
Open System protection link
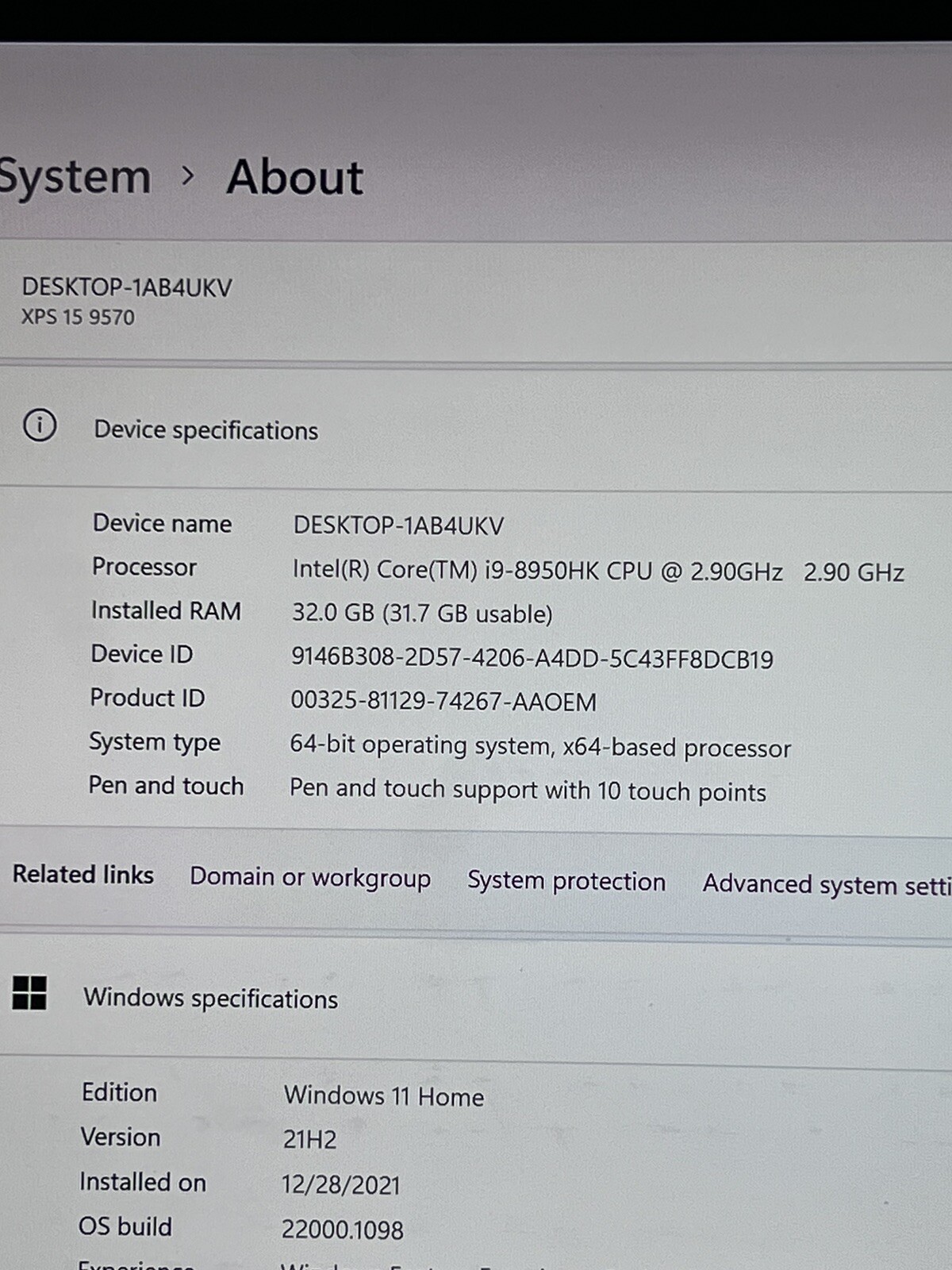pyautogui.click(x=566, y=881)
